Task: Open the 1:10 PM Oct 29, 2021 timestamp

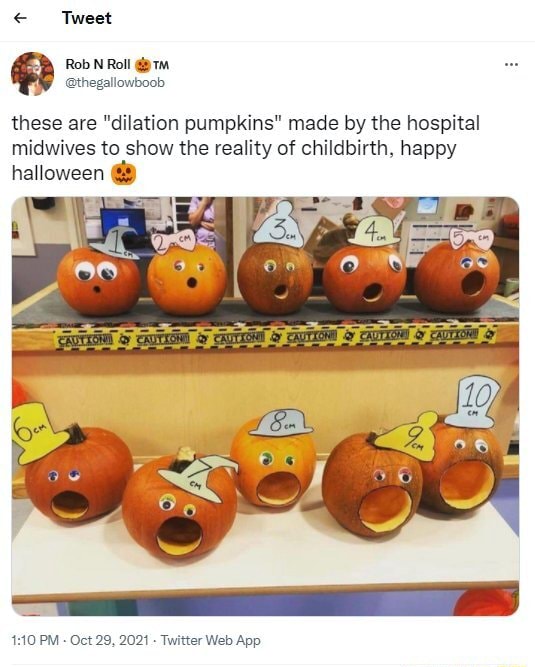Action: click(x=80, y=640)
